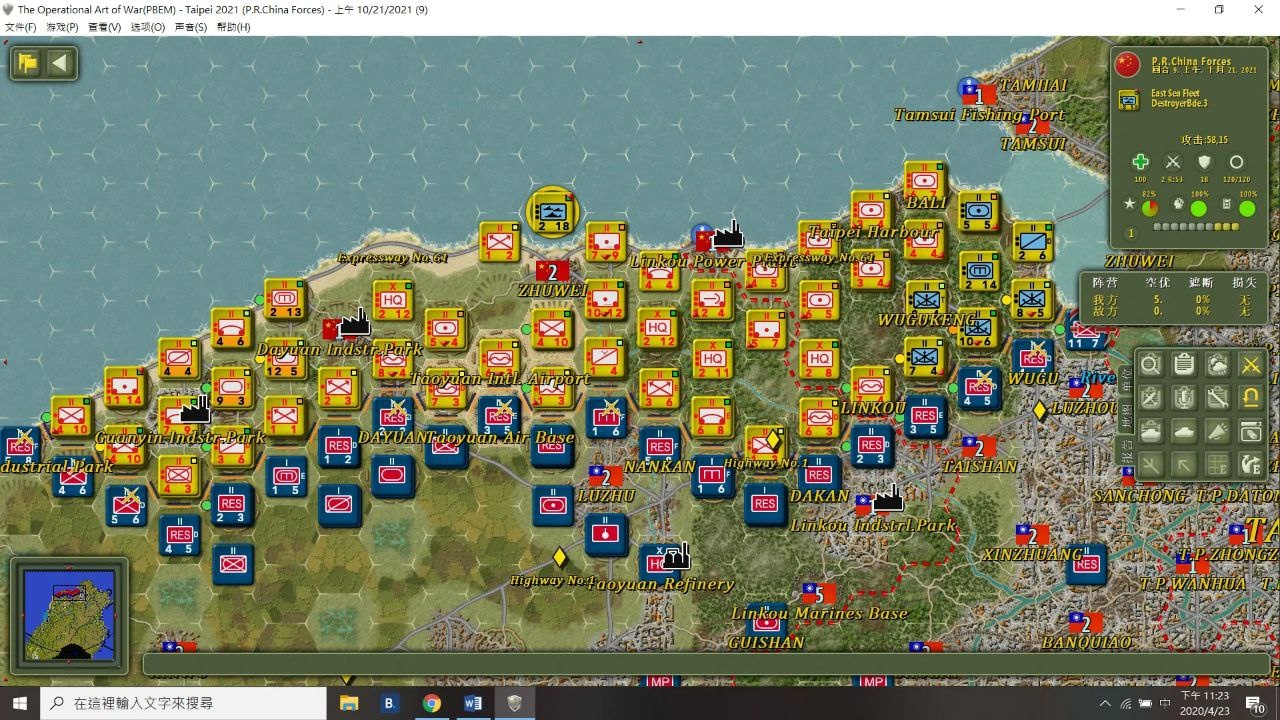Open the 文件(F) menu

(x=20, y=27)
